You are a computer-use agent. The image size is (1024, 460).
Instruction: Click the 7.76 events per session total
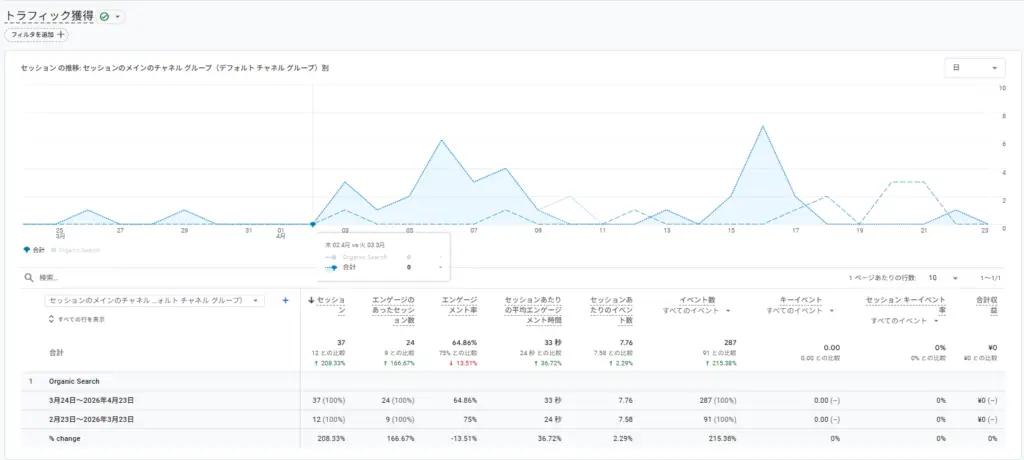pyautogui.click(x=626, y=342)
